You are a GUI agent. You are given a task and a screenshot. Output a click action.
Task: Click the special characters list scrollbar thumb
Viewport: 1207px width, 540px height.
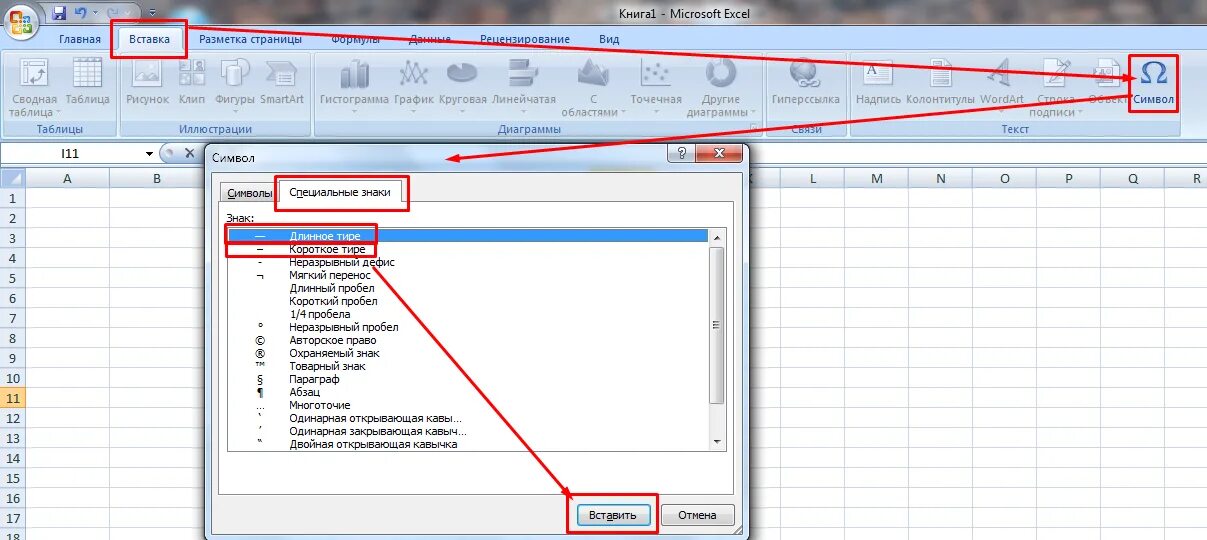click(716, 325)
